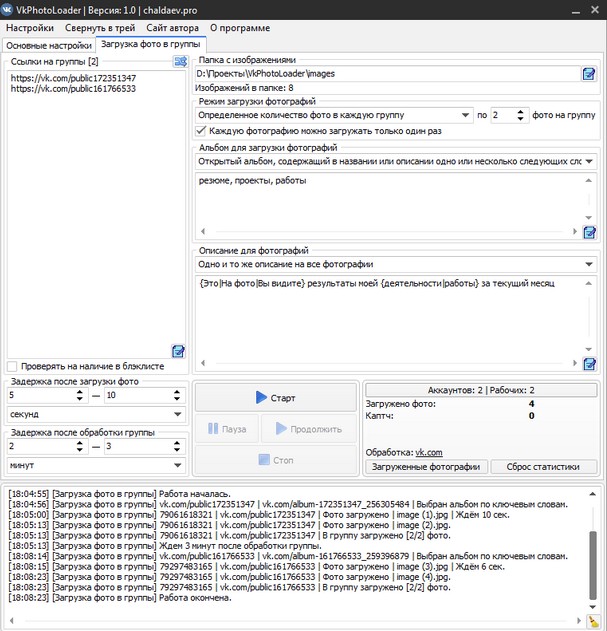Click the photos-per-group stepper arrows
The width and height of the screenshot is (607, 631).
[520, 115]
